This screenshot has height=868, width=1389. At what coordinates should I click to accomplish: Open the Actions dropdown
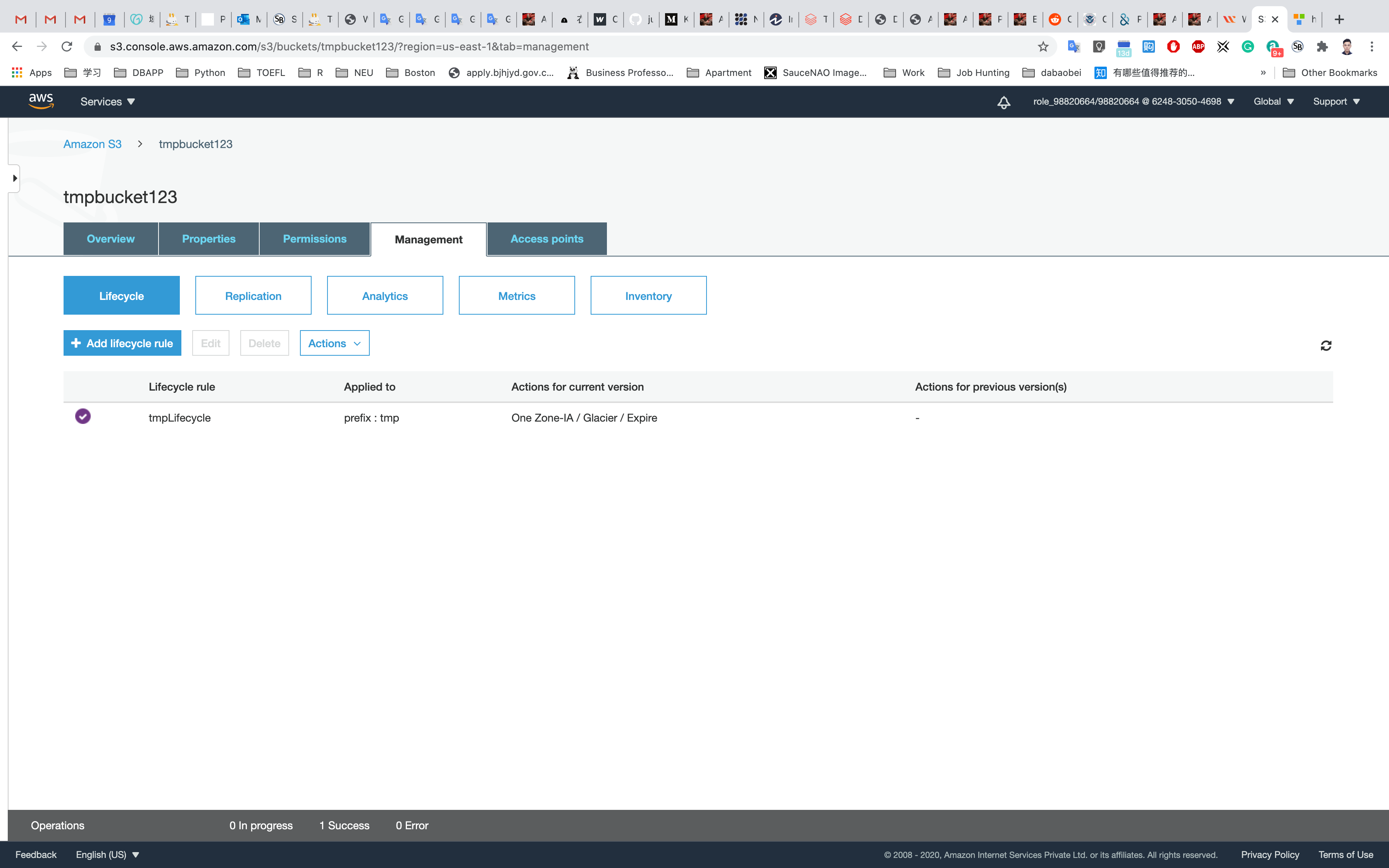pyautogui.click(x=334, y=343)
